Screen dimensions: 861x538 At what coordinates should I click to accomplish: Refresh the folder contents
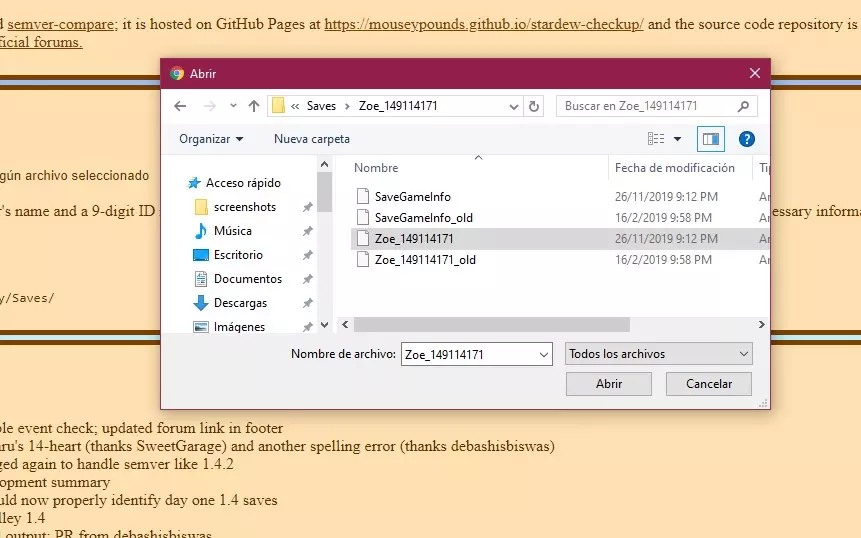tap(534, 107)
